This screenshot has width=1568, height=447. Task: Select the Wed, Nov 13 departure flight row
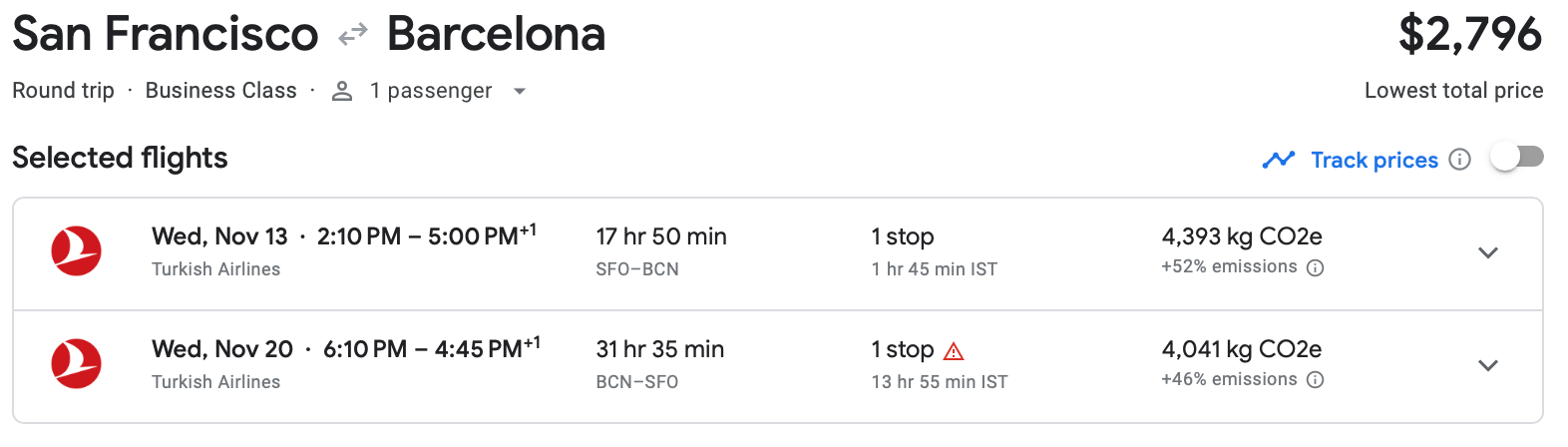click(x=344, y=237)
